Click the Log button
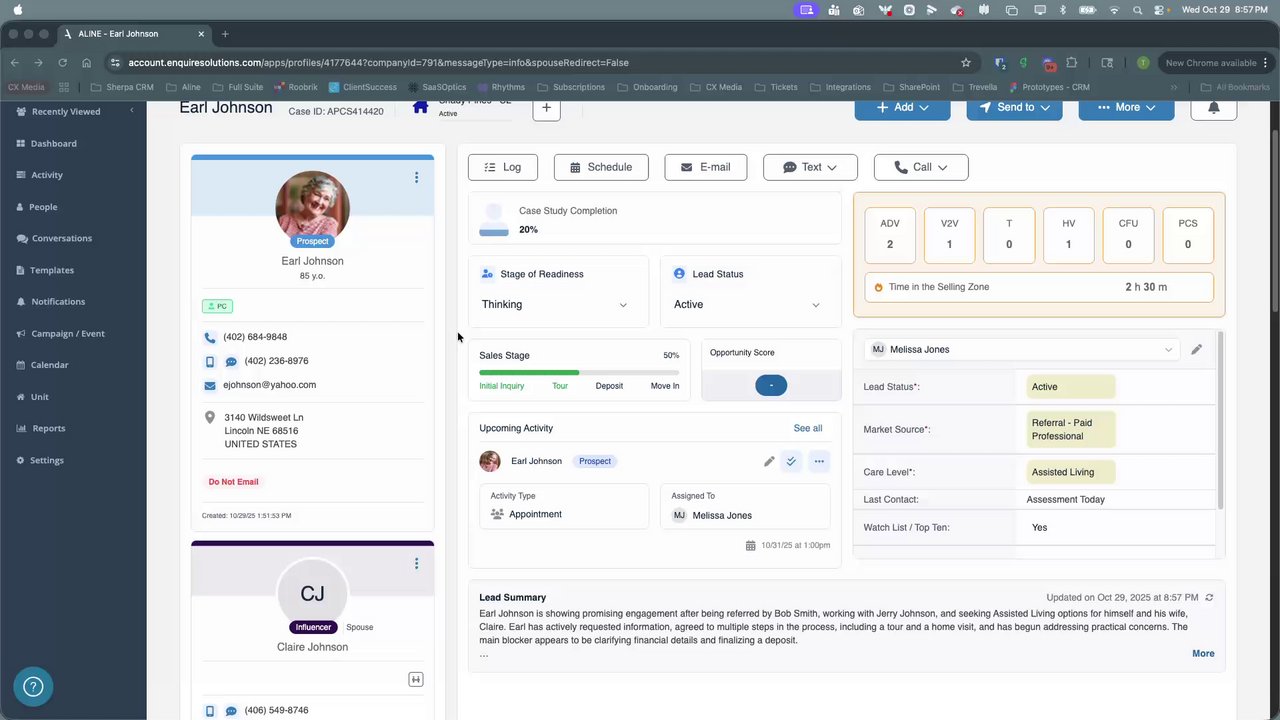1280x720 pixels. [x=502, y=167]
